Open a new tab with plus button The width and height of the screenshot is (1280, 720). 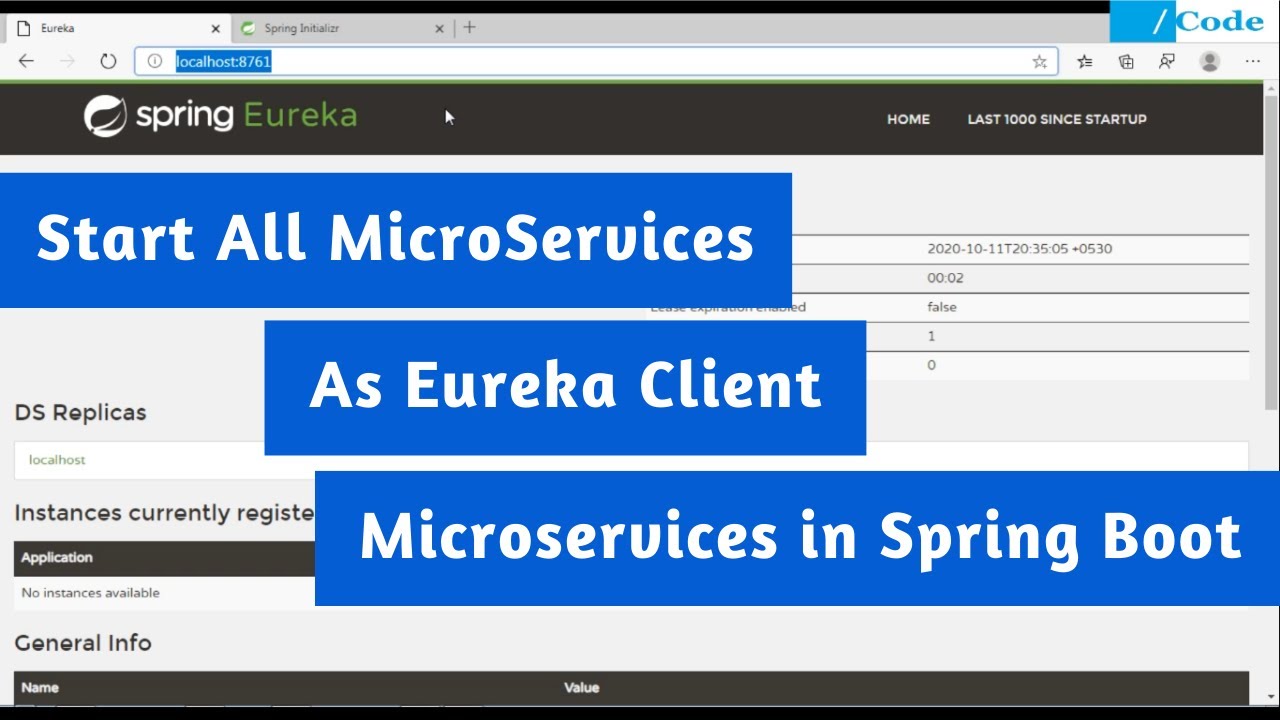tap(470, 27)
